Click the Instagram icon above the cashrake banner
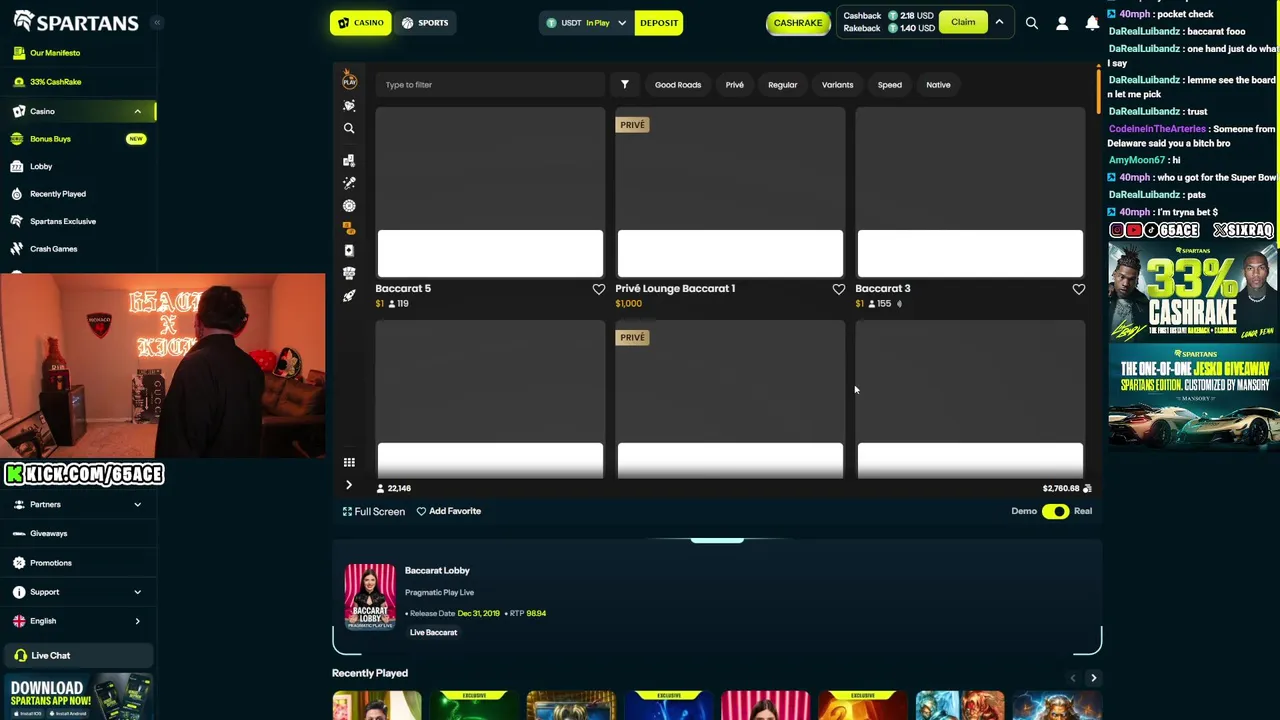1280x720 pixels. pos(1117,230)
